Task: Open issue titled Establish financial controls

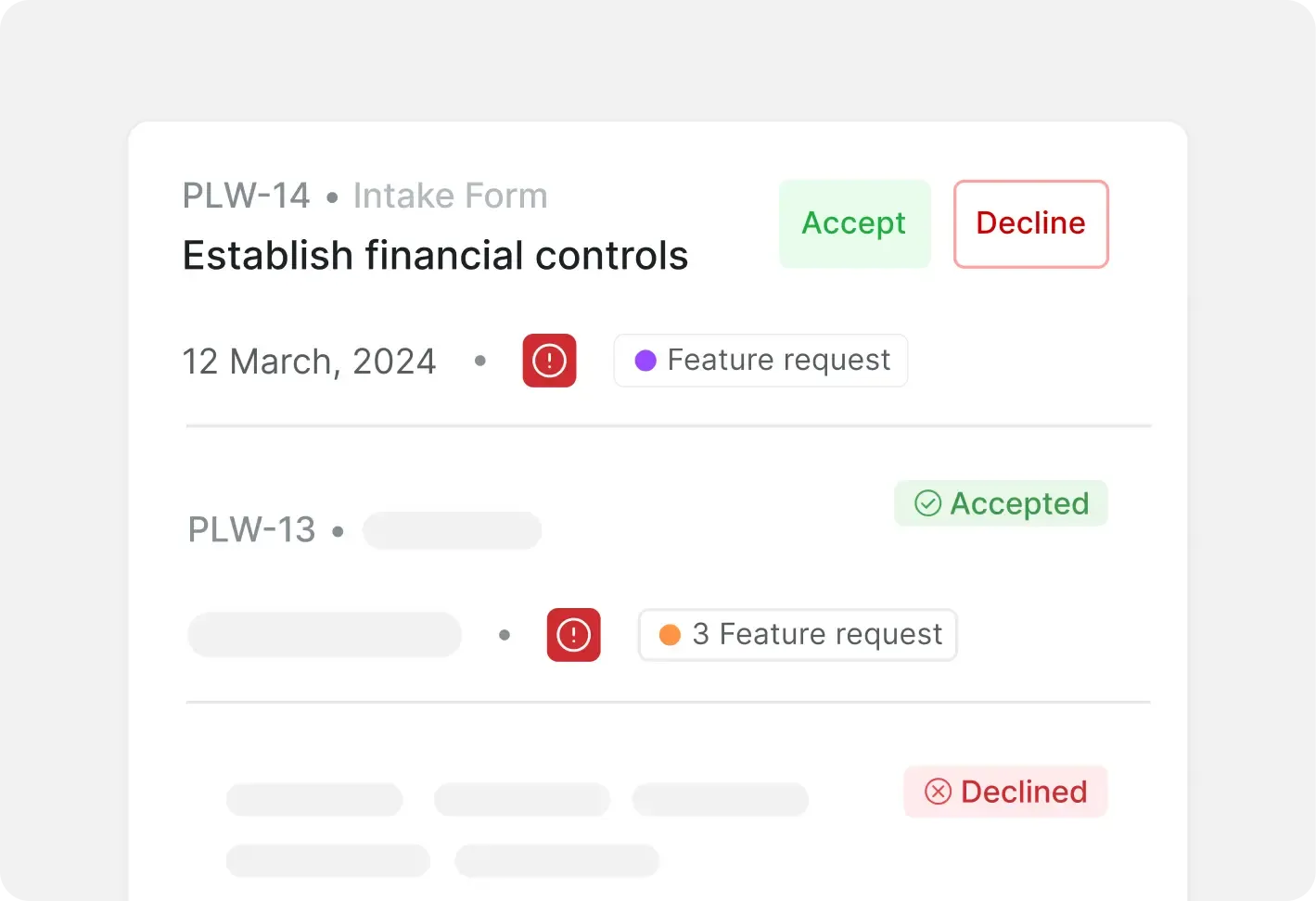Action: [x=435, y=255]
